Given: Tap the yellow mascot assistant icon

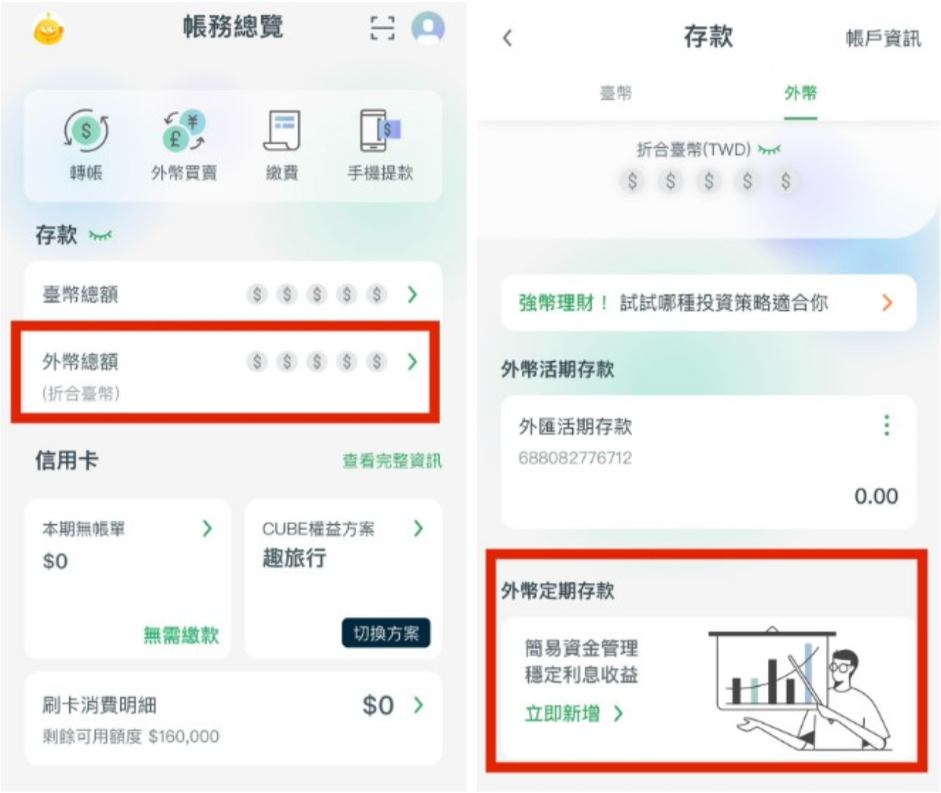Looking at the screenshot, I should point(49,28).
